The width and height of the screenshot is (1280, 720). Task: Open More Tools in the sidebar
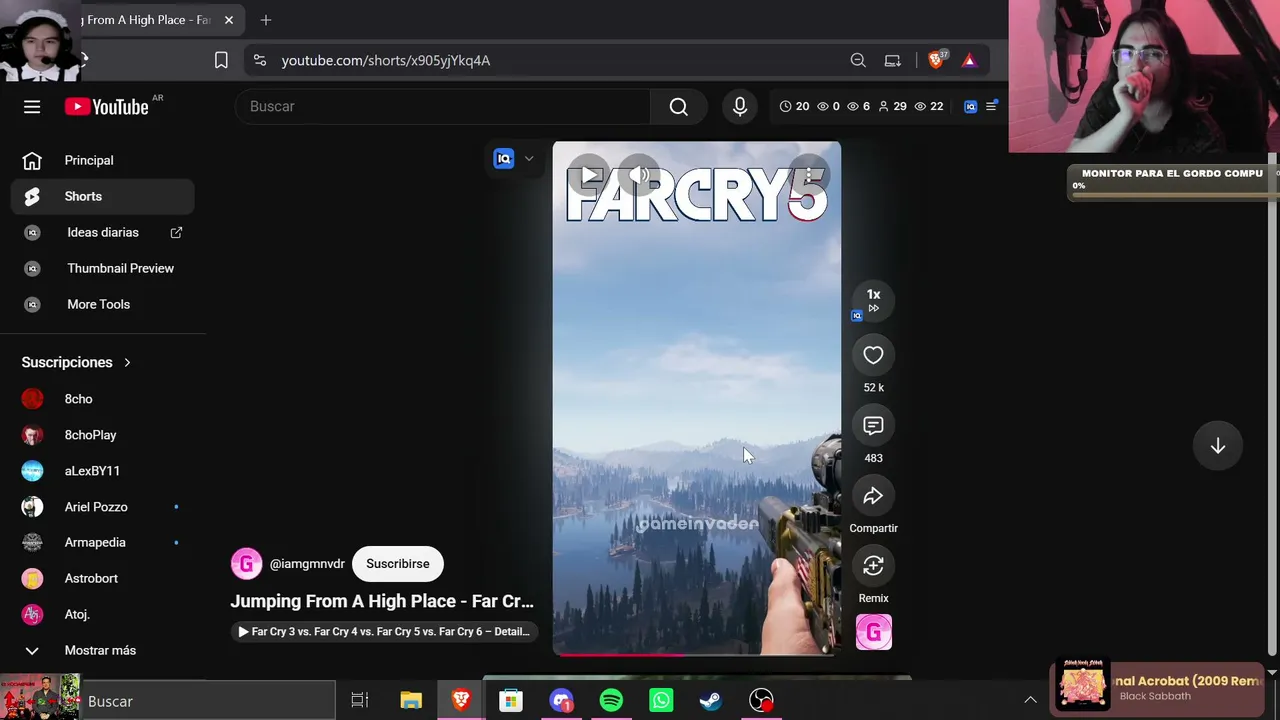coord(103,304)
